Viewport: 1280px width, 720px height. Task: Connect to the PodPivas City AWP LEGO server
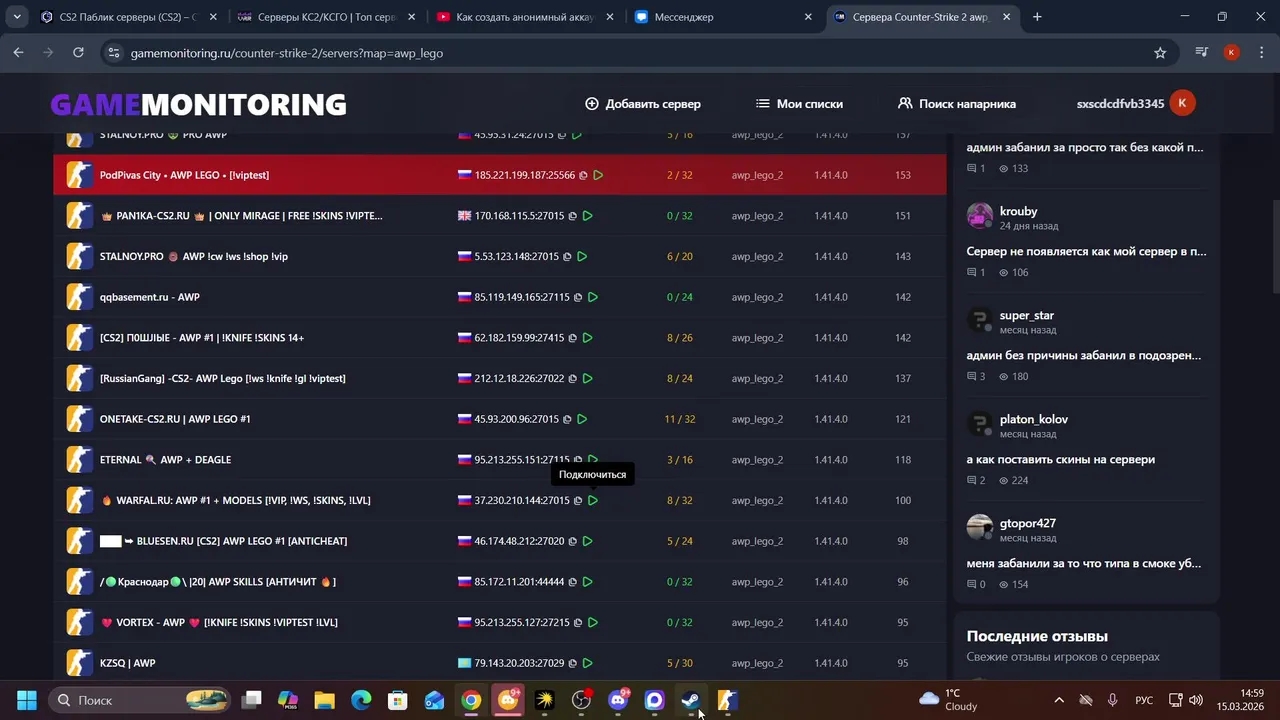(598, 175)
